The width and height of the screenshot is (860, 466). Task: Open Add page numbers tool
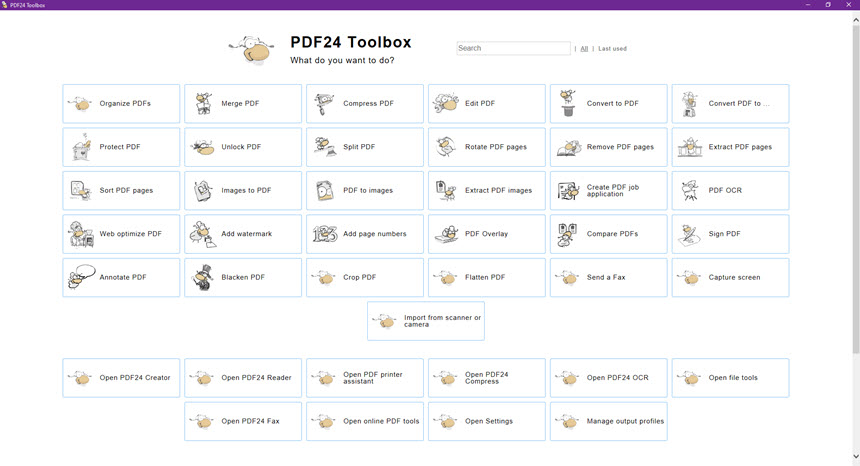(365, 234)
